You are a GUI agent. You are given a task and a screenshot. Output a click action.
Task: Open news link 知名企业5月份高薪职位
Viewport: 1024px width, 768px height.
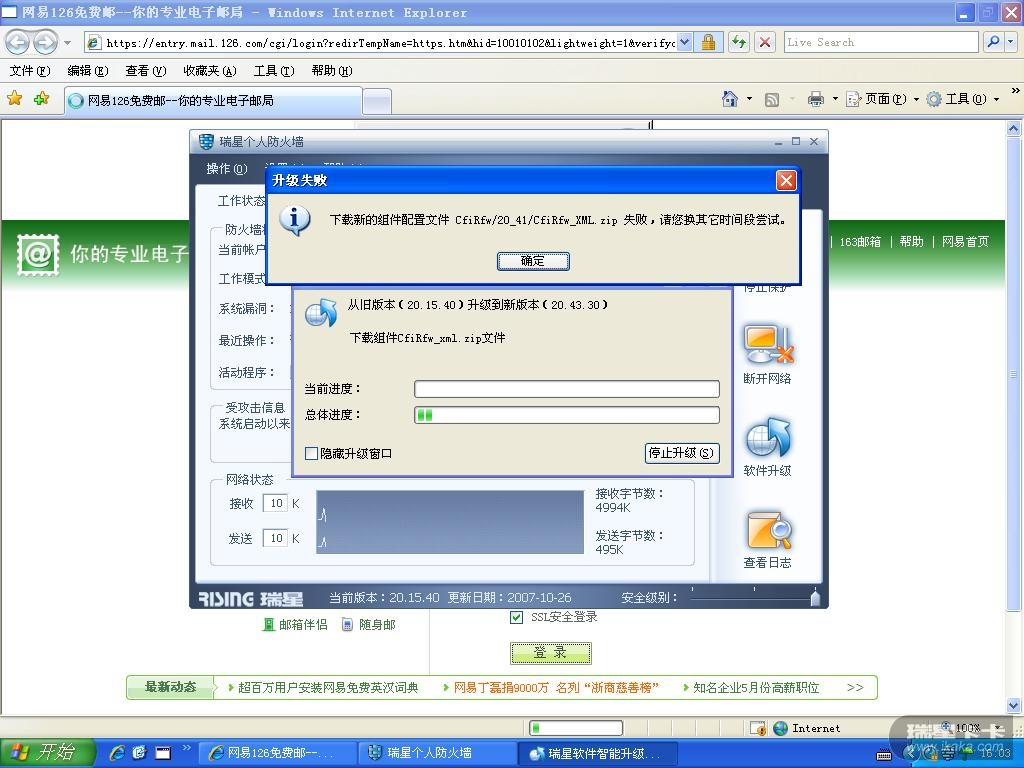tap(756, 688)
